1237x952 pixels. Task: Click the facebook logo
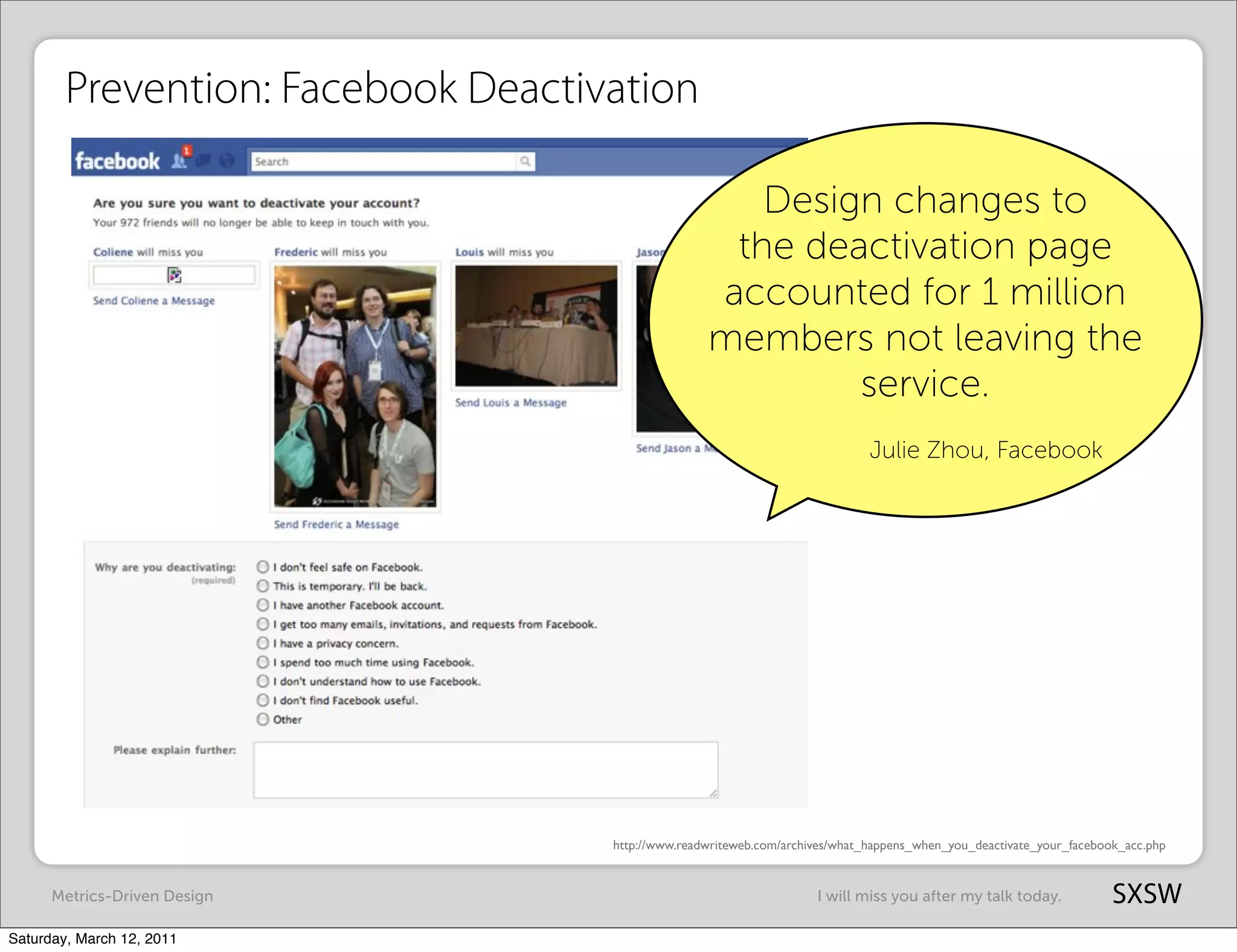[117, 161]
